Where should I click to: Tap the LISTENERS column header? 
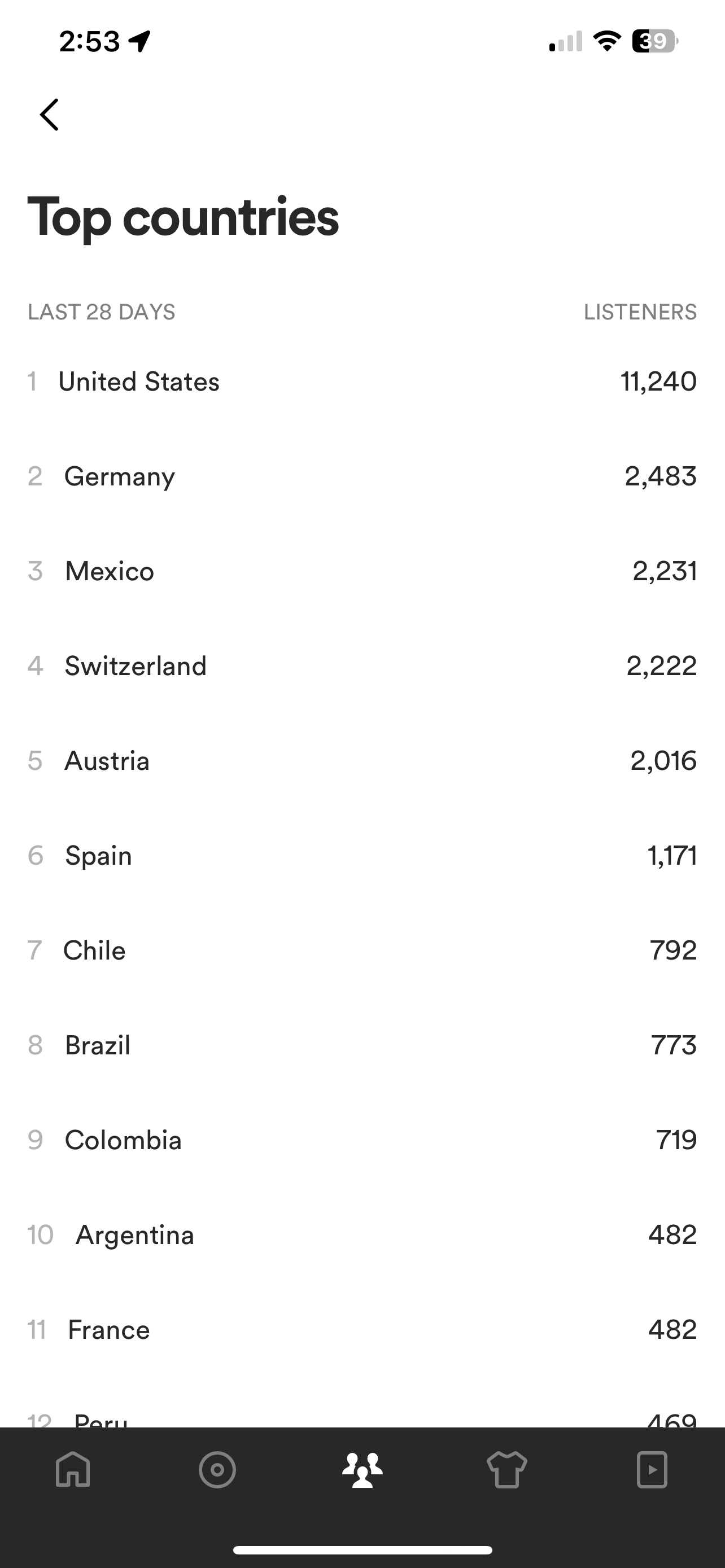pyautogui.click(x=640, y=312)
